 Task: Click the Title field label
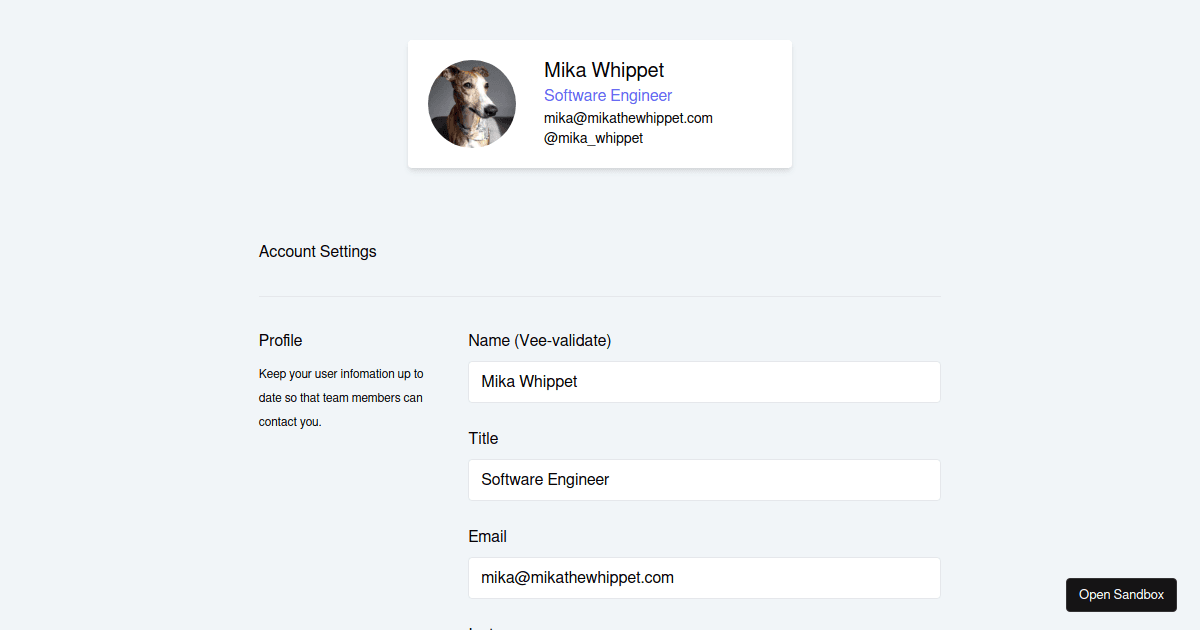tap(483, 439)
